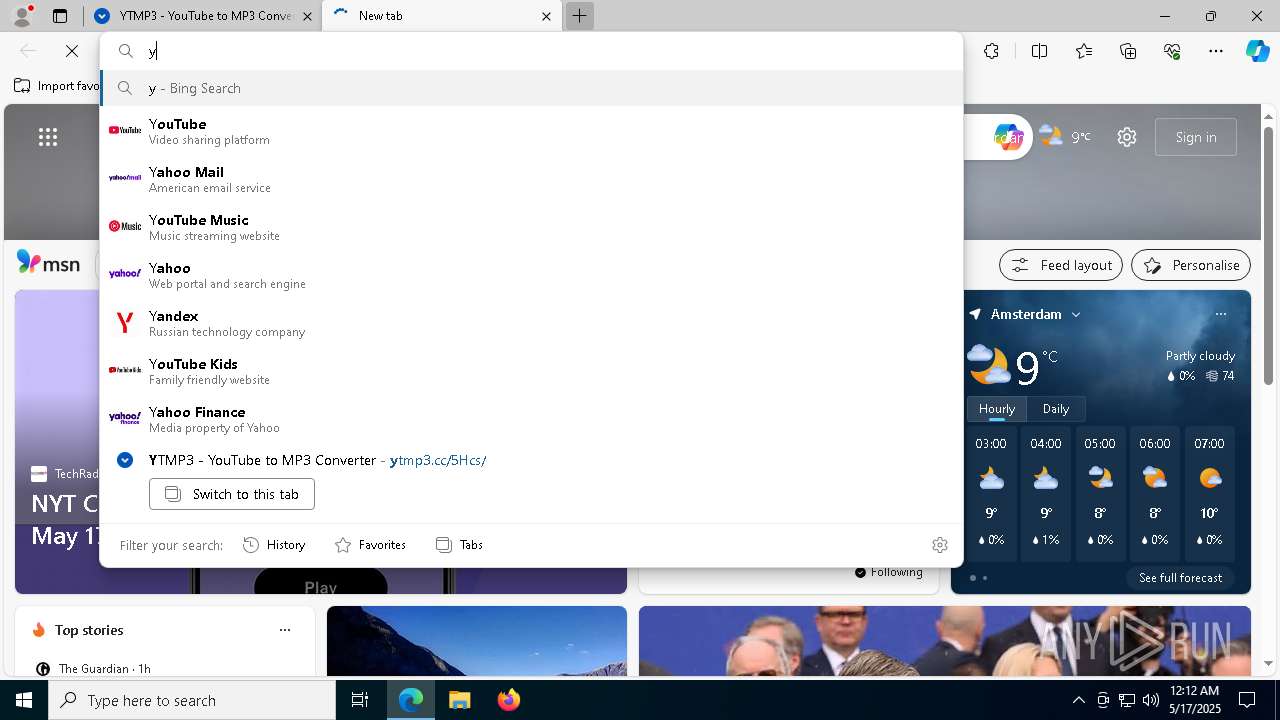Image resolution: width=1280 pixels, height=720 pixels.
Task: Open the Favorites star toolbar icon
Action: pos(1084,51)
